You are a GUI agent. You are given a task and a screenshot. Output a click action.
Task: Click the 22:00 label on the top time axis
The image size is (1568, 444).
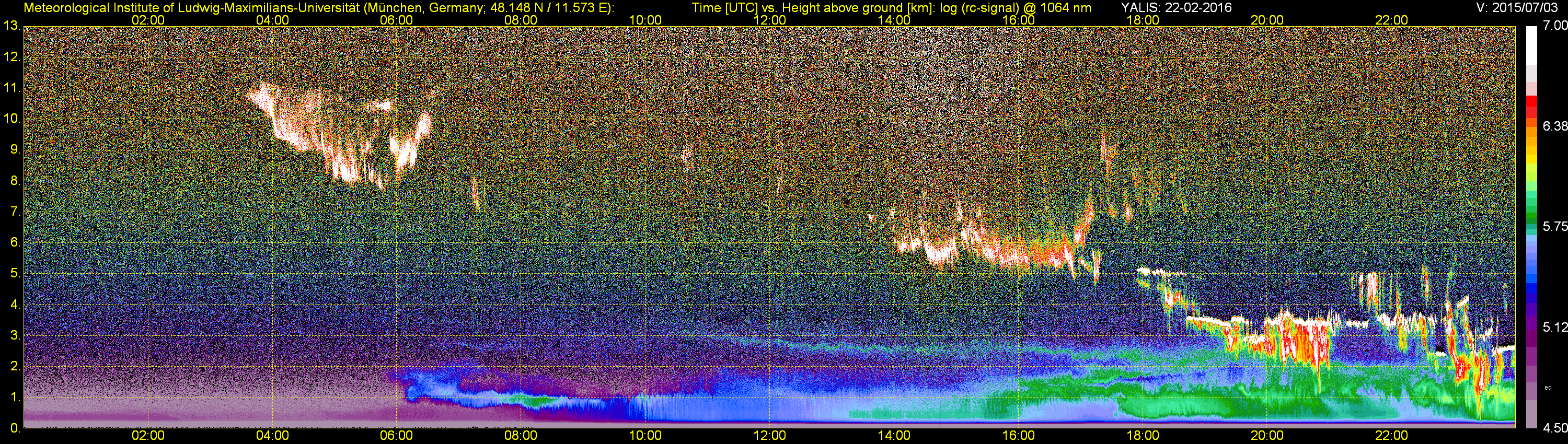tap(1391, 20)
